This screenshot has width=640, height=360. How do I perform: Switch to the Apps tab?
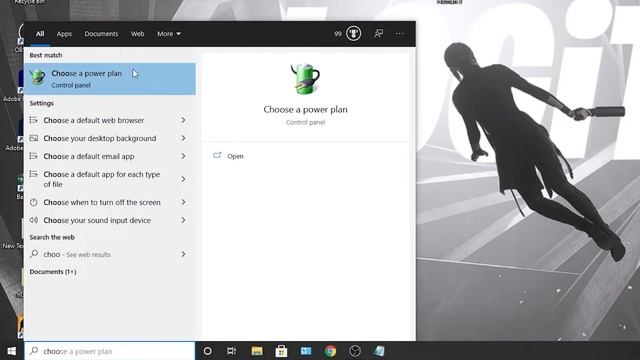[64, 34]
